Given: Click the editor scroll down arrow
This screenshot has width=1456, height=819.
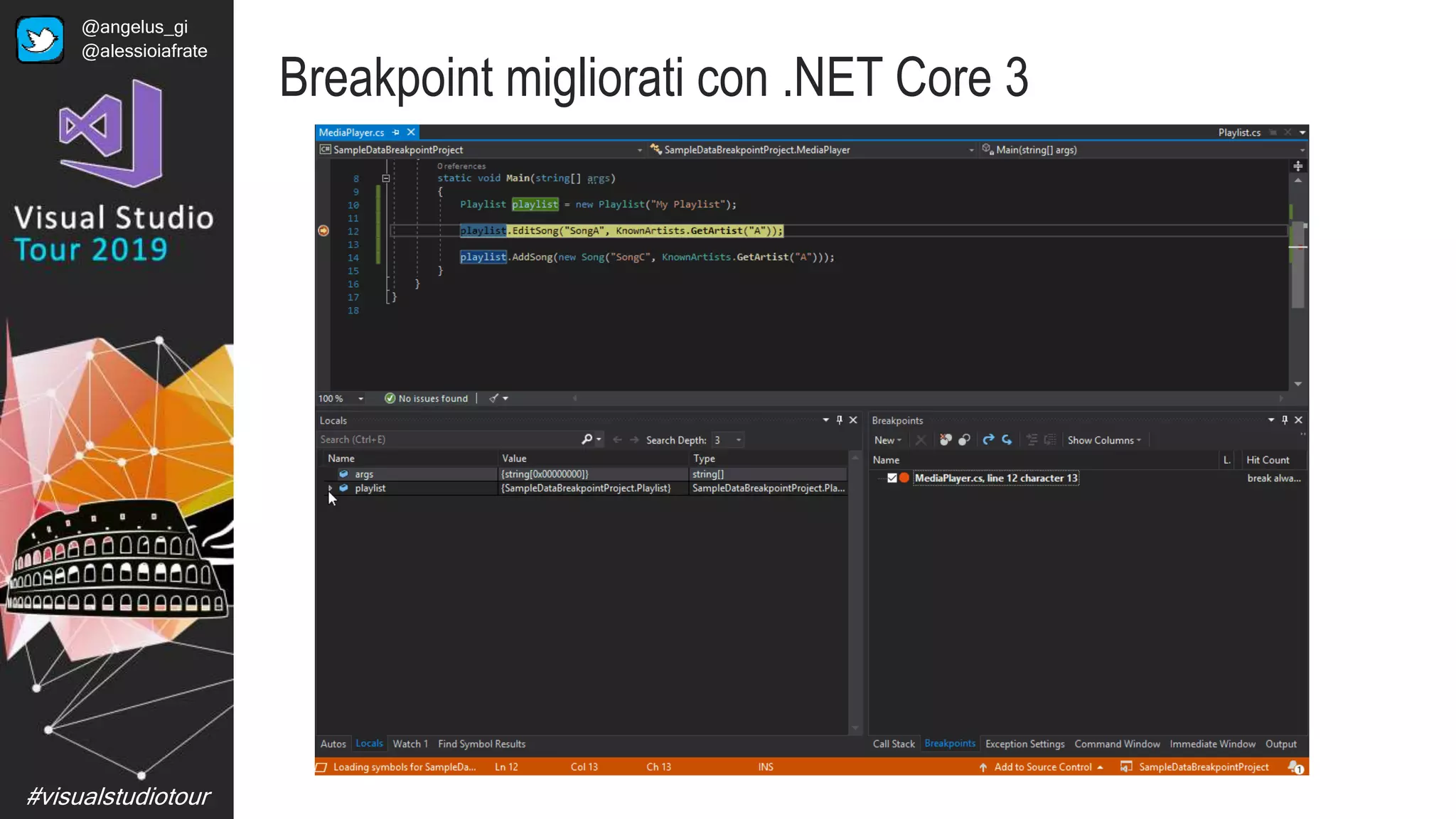Looking at the screenshot, I should [1298, 384].
